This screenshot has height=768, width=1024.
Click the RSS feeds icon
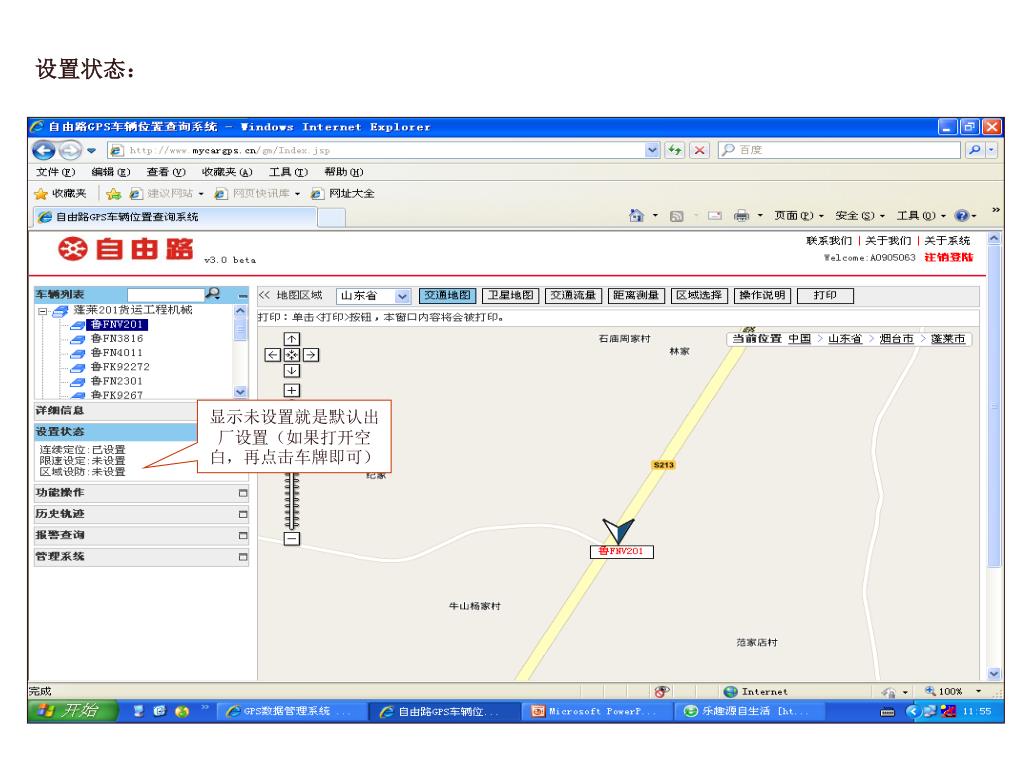(677, 216)
